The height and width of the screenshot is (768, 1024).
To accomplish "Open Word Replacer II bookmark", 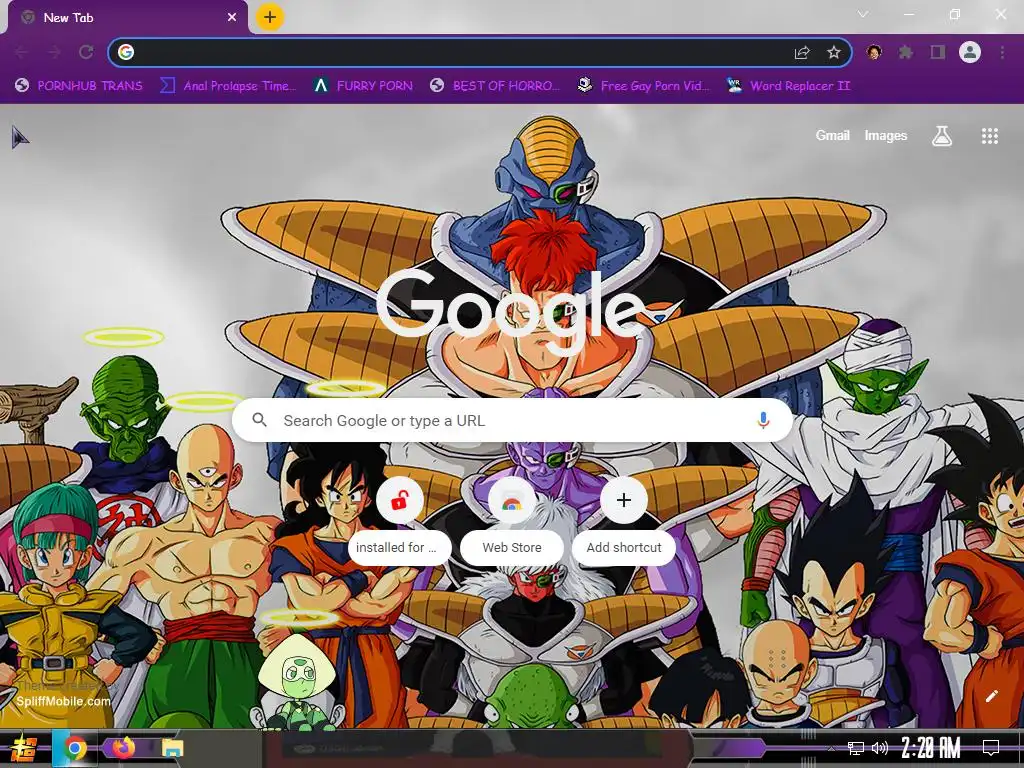I will pyautogui.click(x=788, y=86).
